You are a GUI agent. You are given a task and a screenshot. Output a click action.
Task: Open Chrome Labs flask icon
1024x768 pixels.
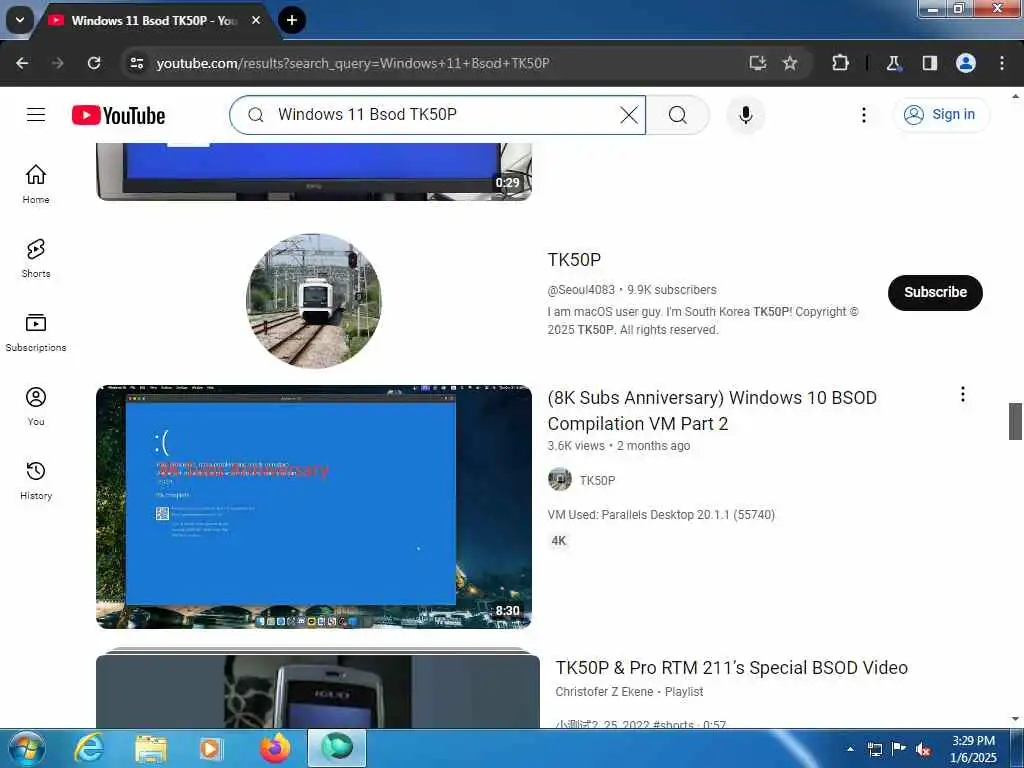pyautogui.click(x=893, y=63)
